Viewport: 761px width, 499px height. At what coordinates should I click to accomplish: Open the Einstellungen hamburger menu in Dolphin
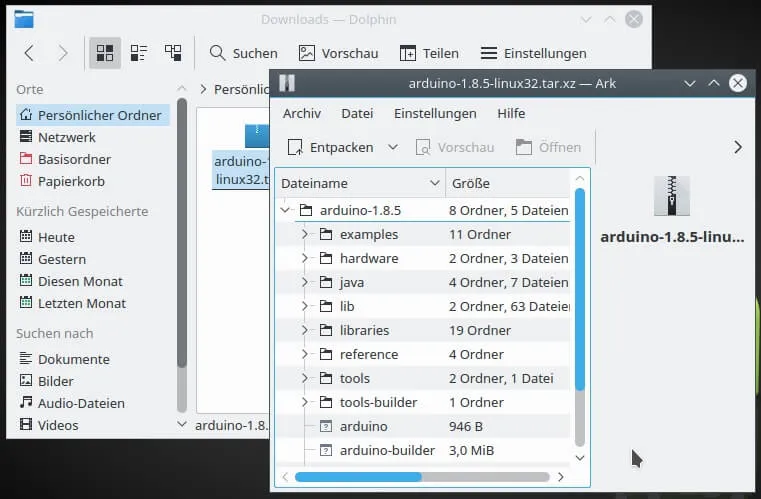(x=488, y=53)
